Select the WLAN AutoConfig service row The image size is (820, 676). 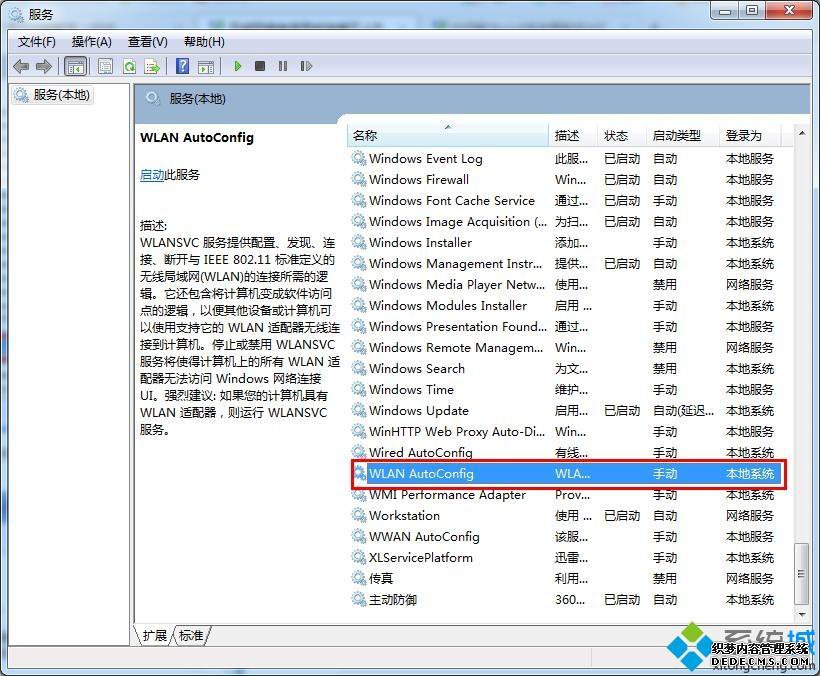[x=567, y=474]
